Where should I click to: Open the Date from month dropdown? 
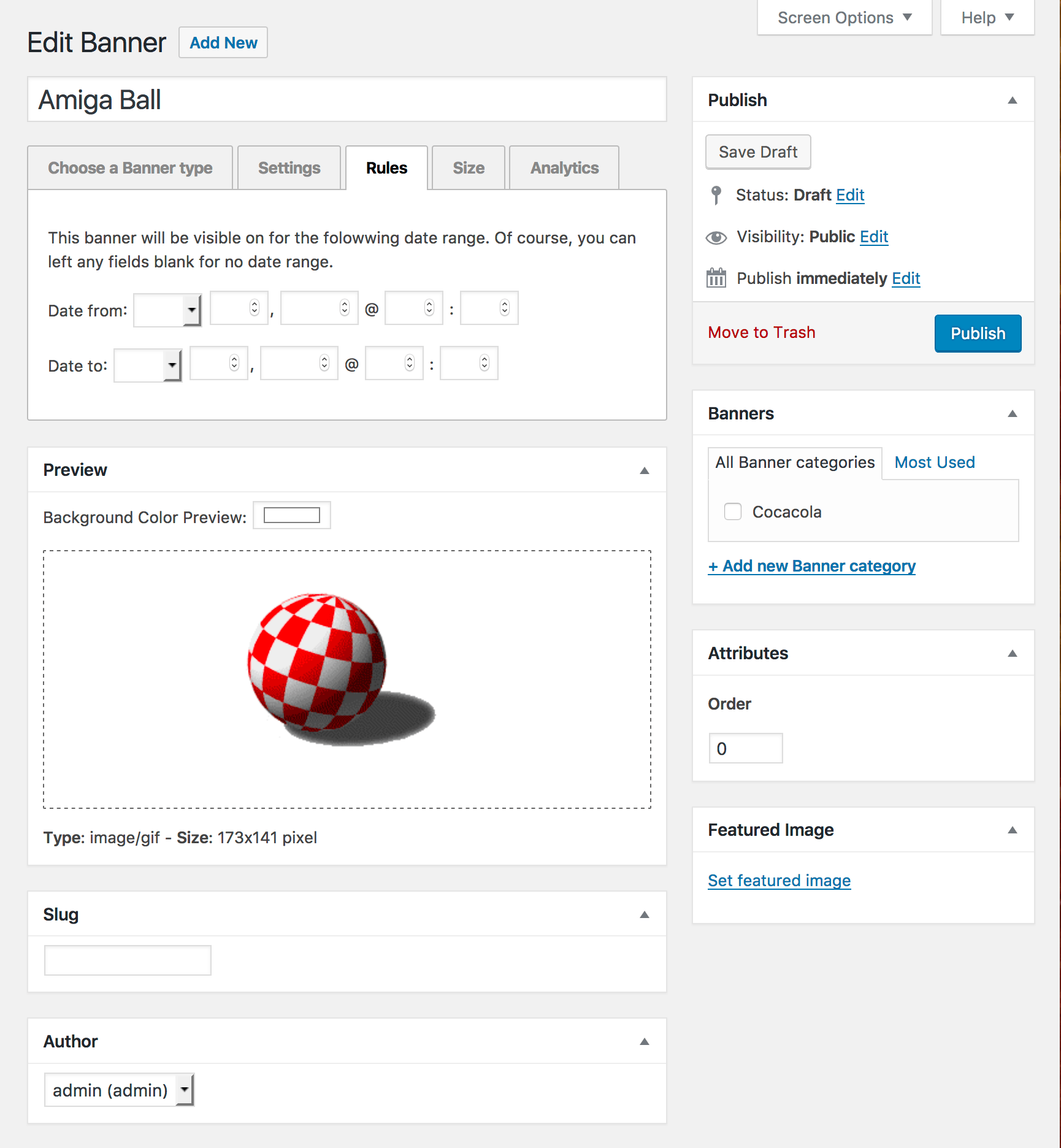tap(167, 310)
